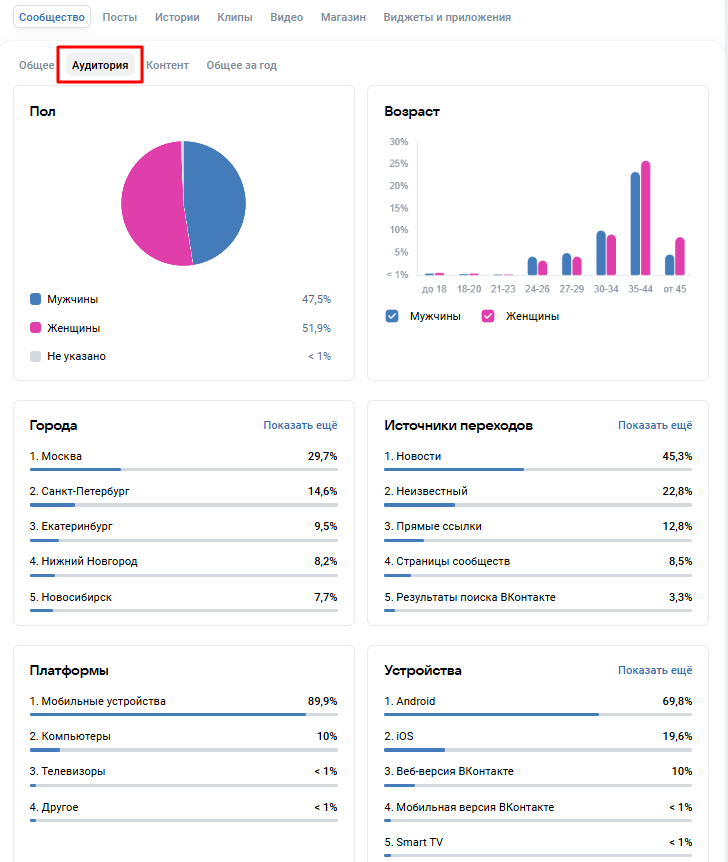Go to the Посты section
Image resolution: width=728 pixels, height=862 pixels.
(x=120, y=17)
